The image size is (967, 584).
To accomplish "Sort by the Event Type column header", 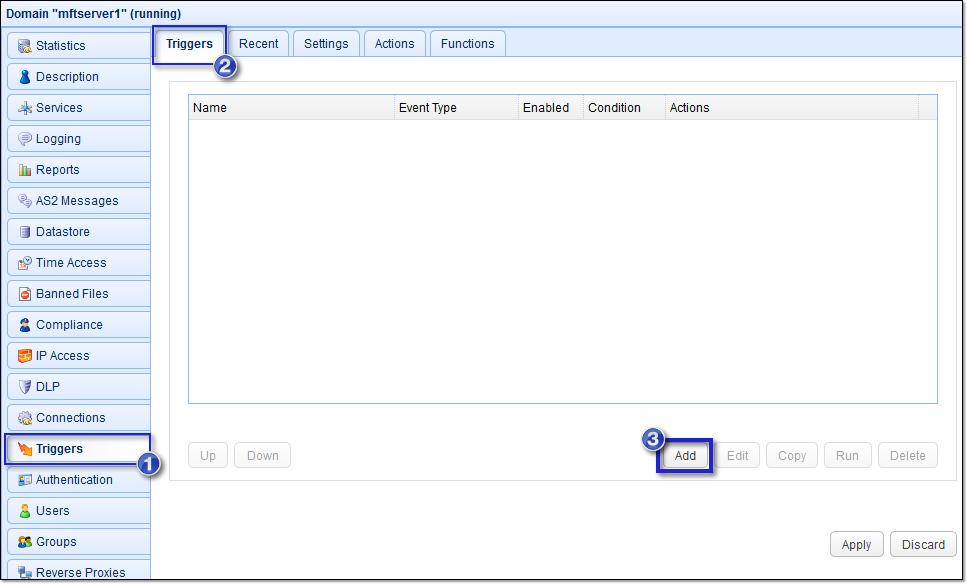I will point(428,108).
